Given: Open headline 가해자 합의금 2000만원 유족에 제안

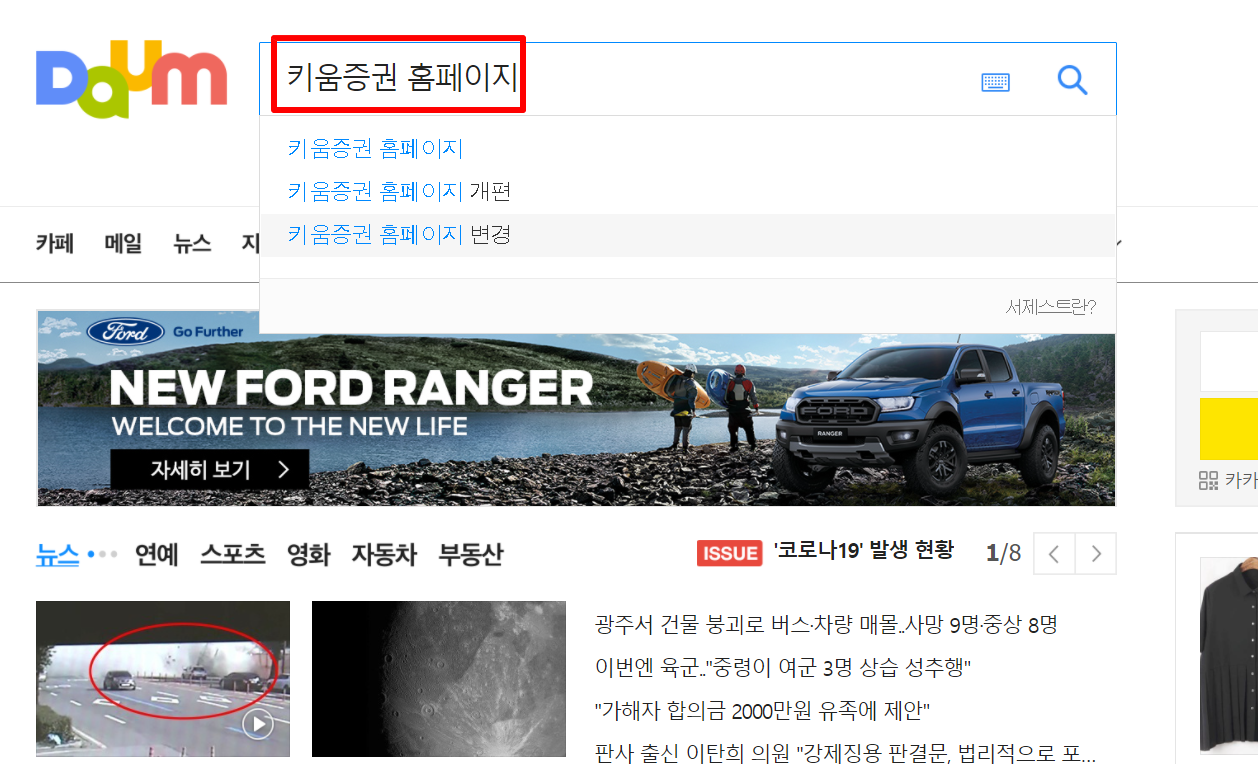Looking at the screenshot, I should [763, 711].
